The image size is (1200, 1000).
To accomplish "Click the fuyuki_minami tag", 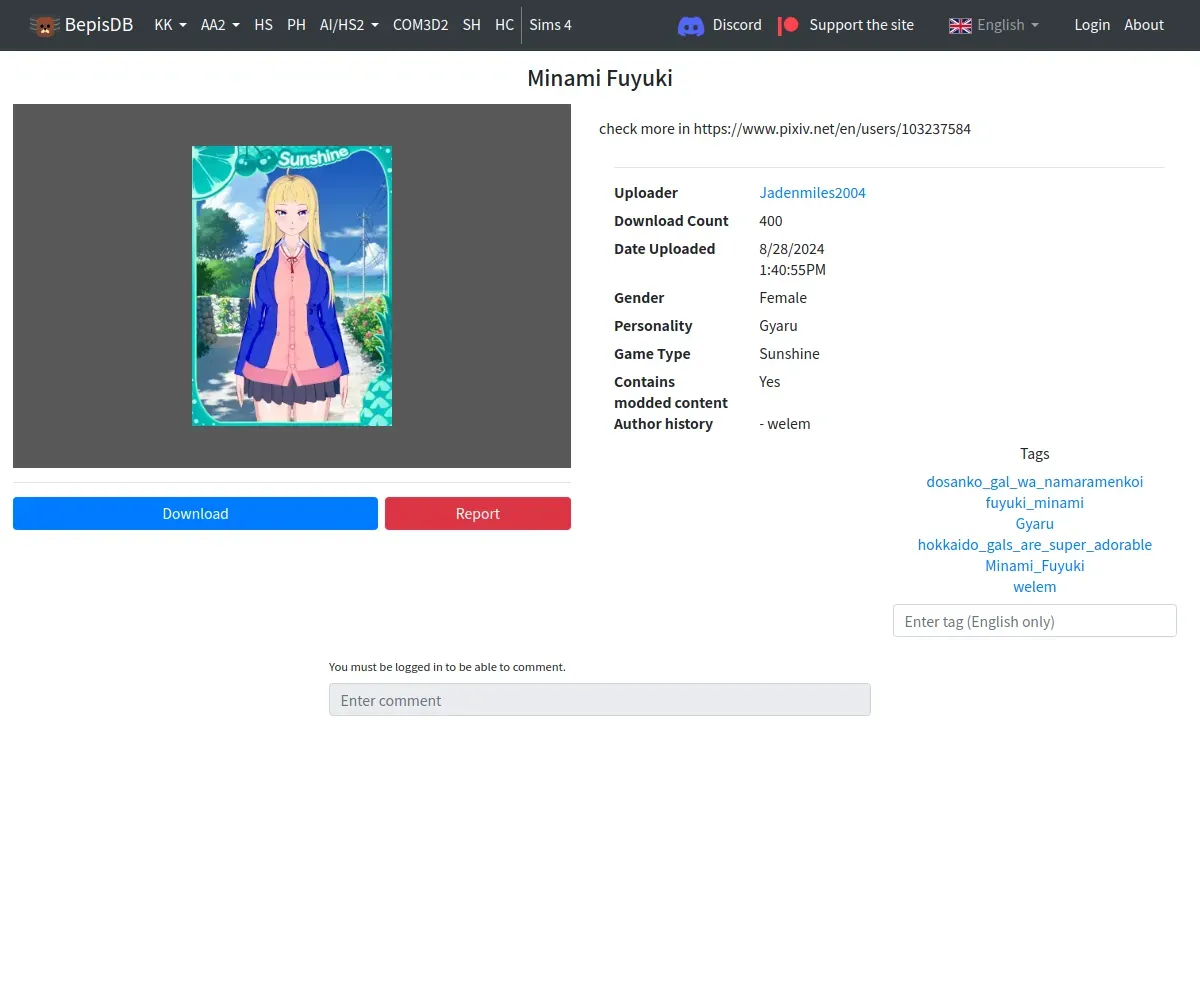I will tap(1035, 503).
